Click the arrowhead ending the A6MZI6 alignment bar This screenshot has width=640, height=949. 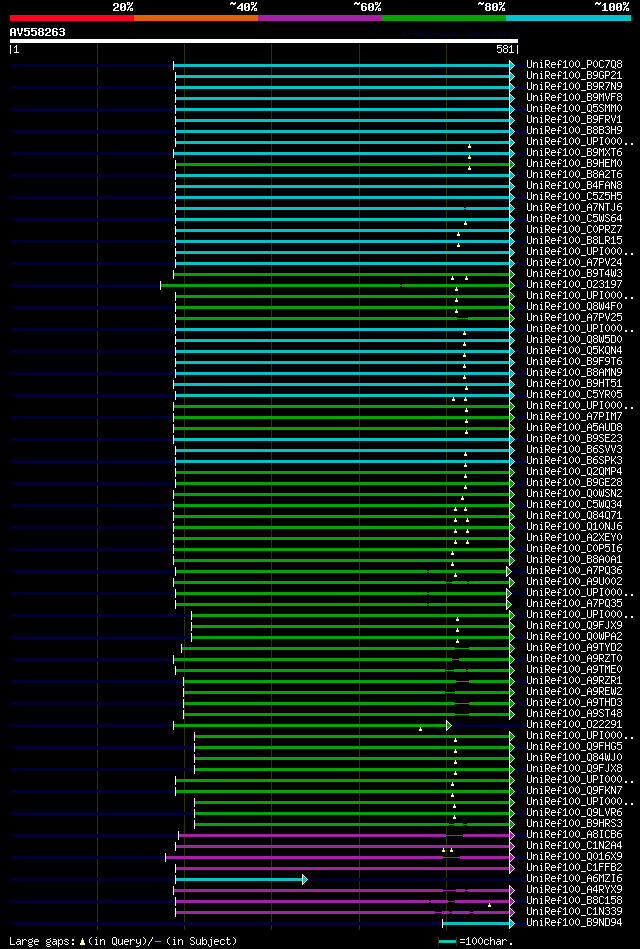point(305,879)
